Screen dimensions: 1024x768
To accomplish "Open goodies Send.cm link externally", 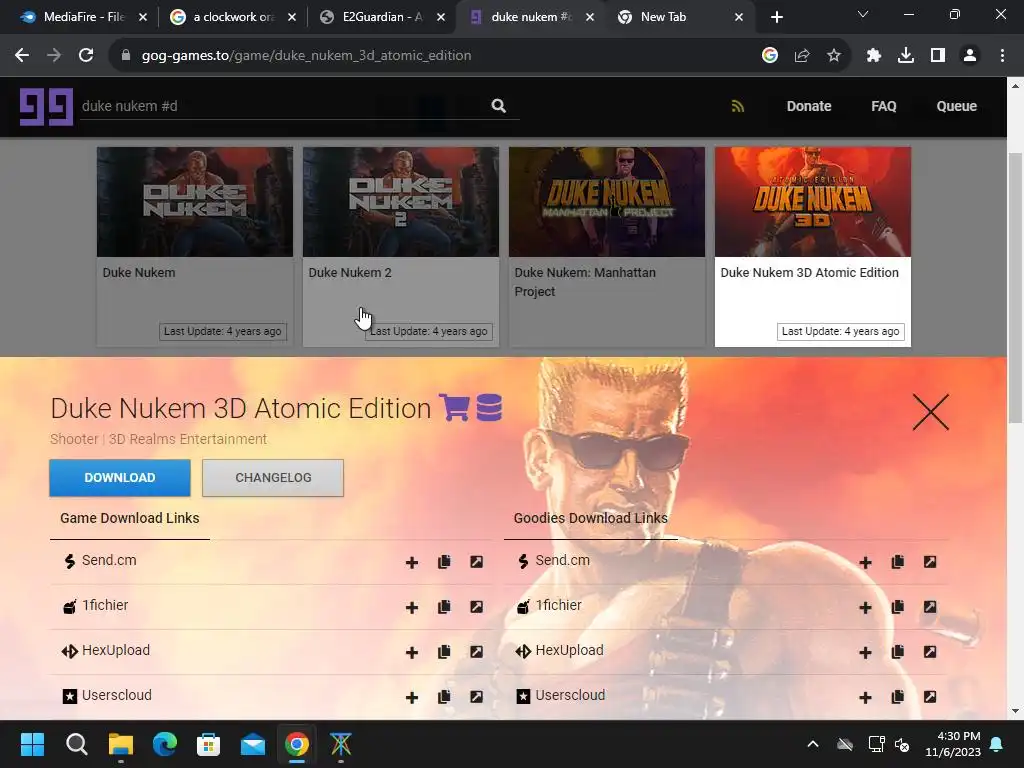I will click(930, 562).
